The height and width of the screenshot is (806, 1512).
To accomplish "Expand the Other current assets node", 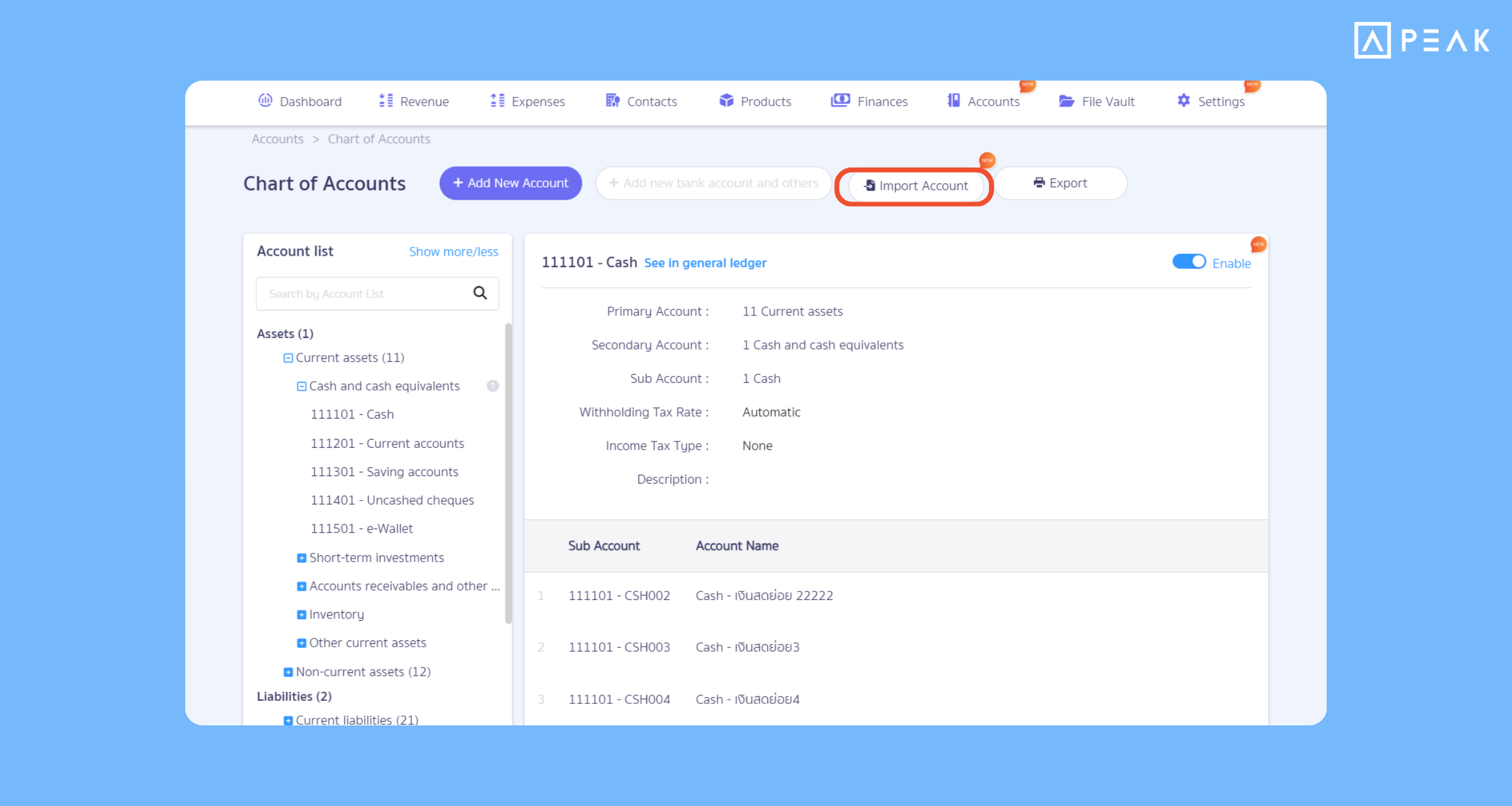I will pyautogui.click(x=301, y=643).
